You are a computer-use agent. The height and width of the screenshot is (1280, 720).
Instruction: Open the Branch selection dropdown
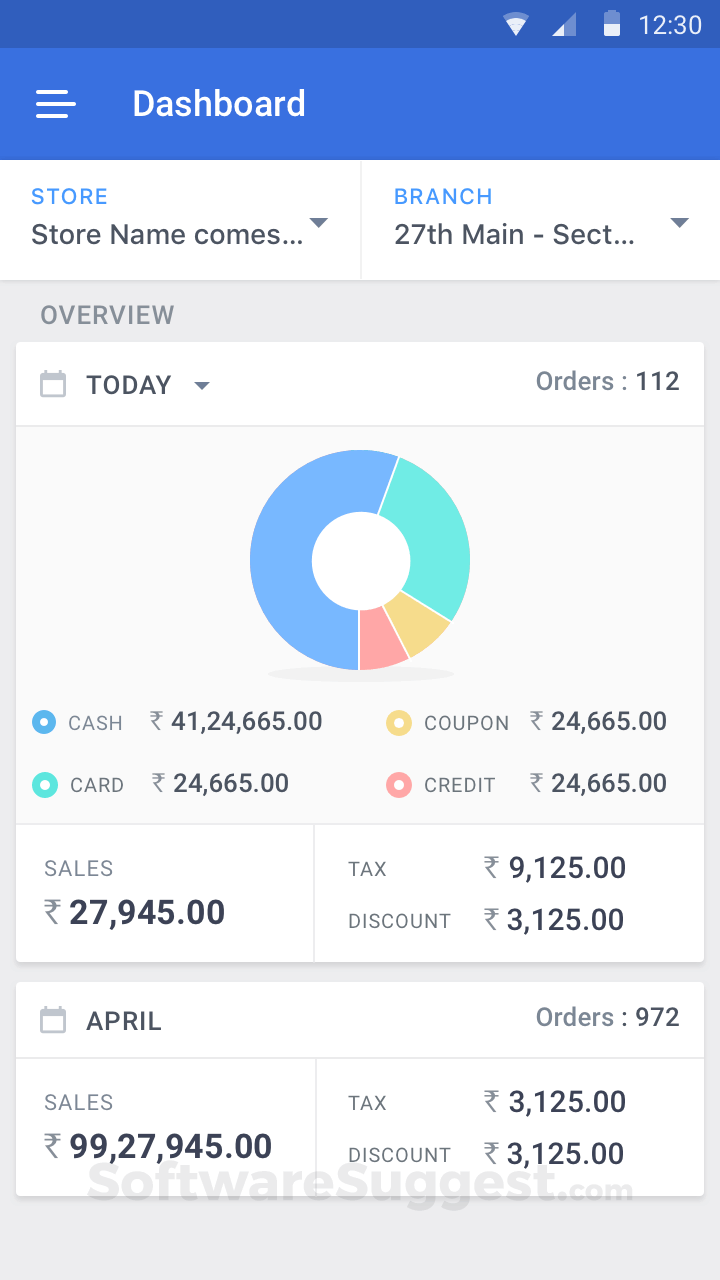pyautogui.click(x=540, y=221)
